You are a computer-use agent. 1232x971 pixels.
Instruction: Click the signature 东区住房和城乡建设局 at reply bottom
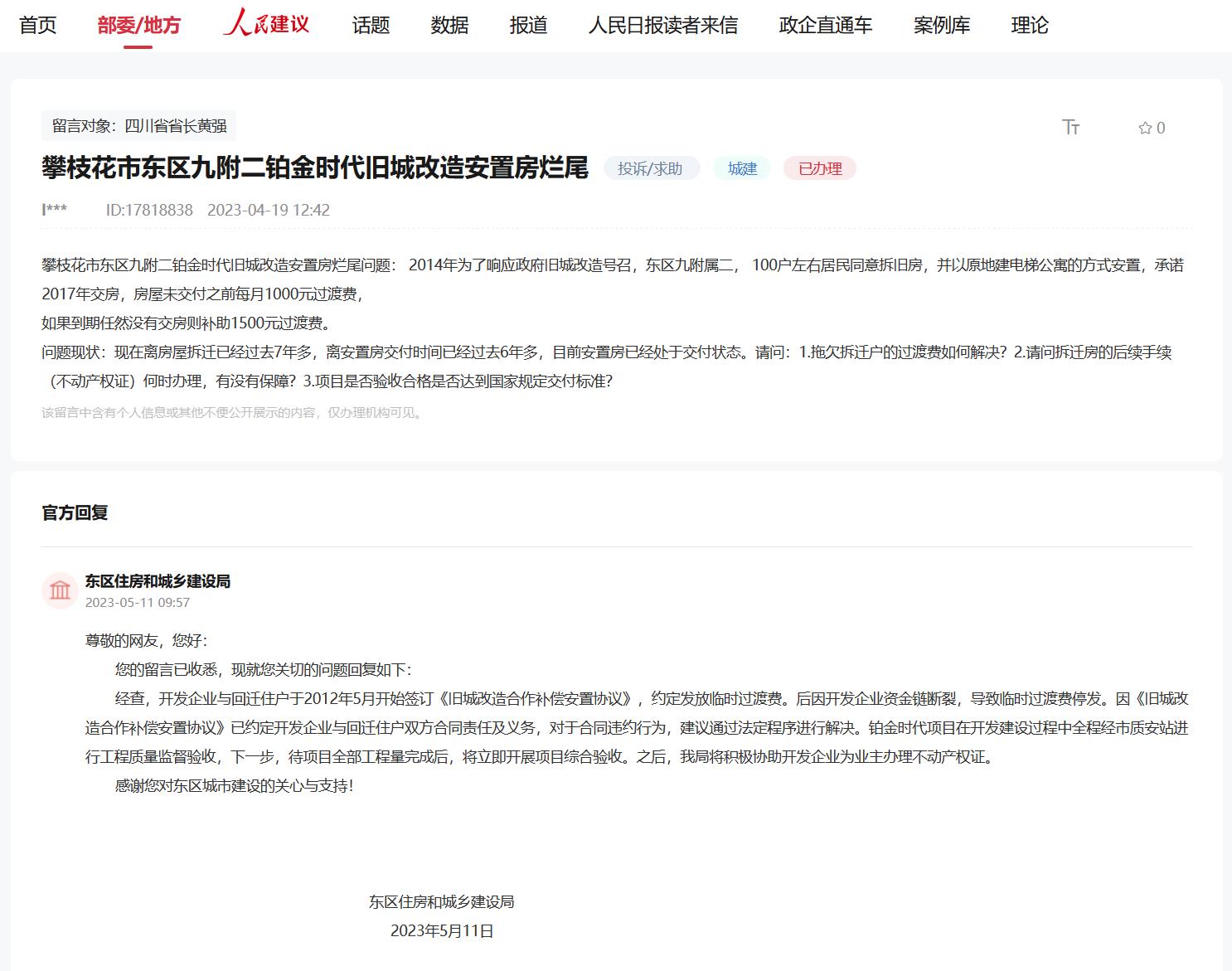442,902
